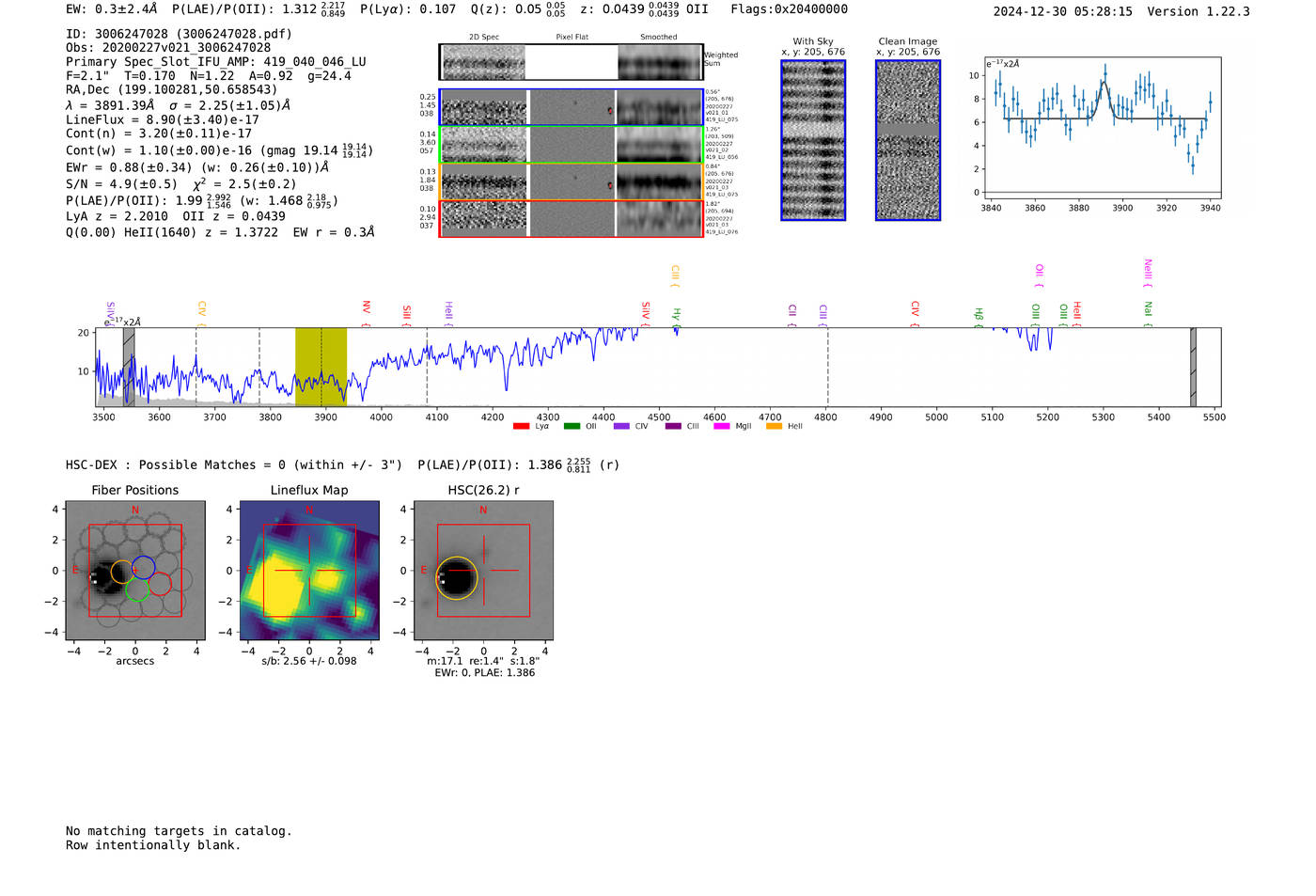Click the hatched gray band near 3550 Å
Screen dimensions: 1316x896
(x=129, y=367)
